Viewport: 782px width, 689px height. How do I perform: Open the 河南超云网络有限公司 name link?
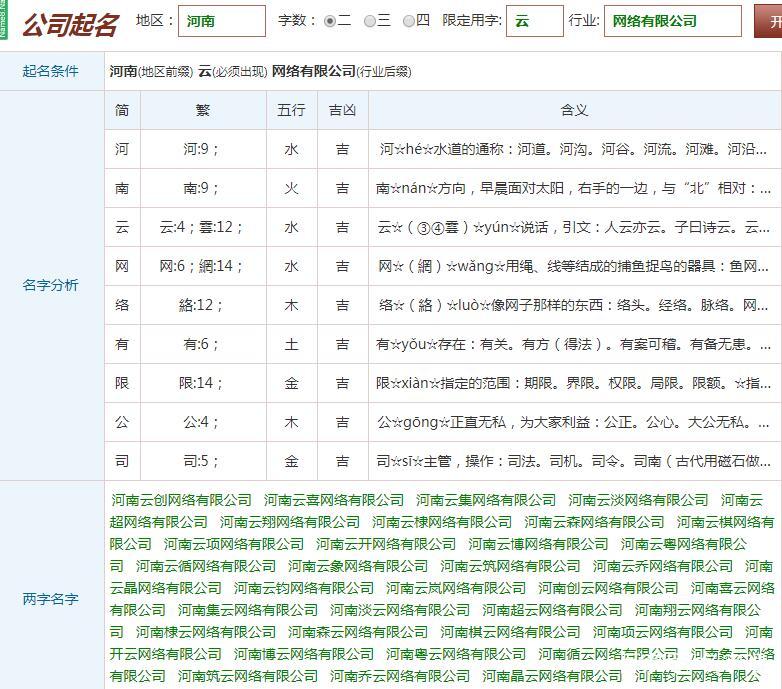click(x=552, y=610)
